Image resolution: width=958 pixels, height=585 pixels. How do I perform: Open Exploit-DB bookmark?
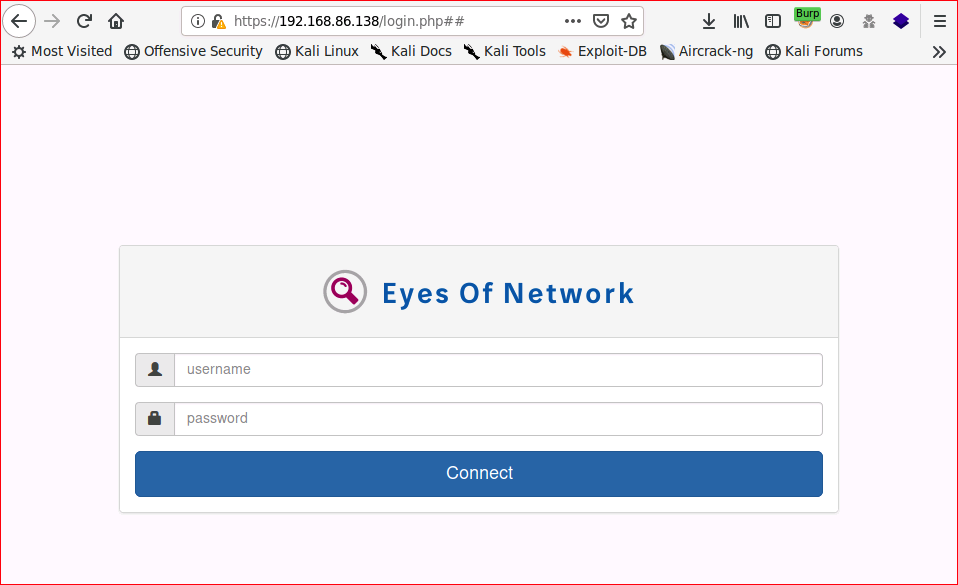tap(602, 51)
